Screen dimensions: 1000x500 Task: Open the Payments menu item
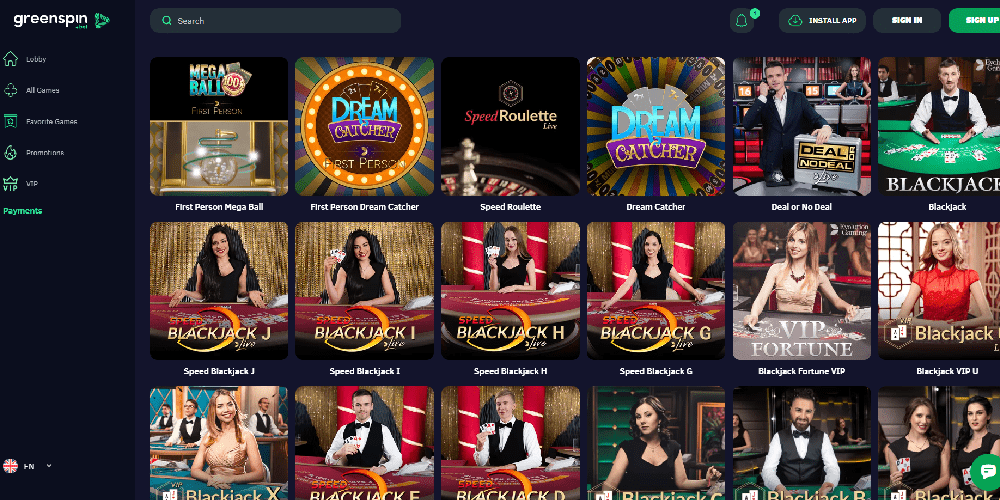[x=23, y=211]
